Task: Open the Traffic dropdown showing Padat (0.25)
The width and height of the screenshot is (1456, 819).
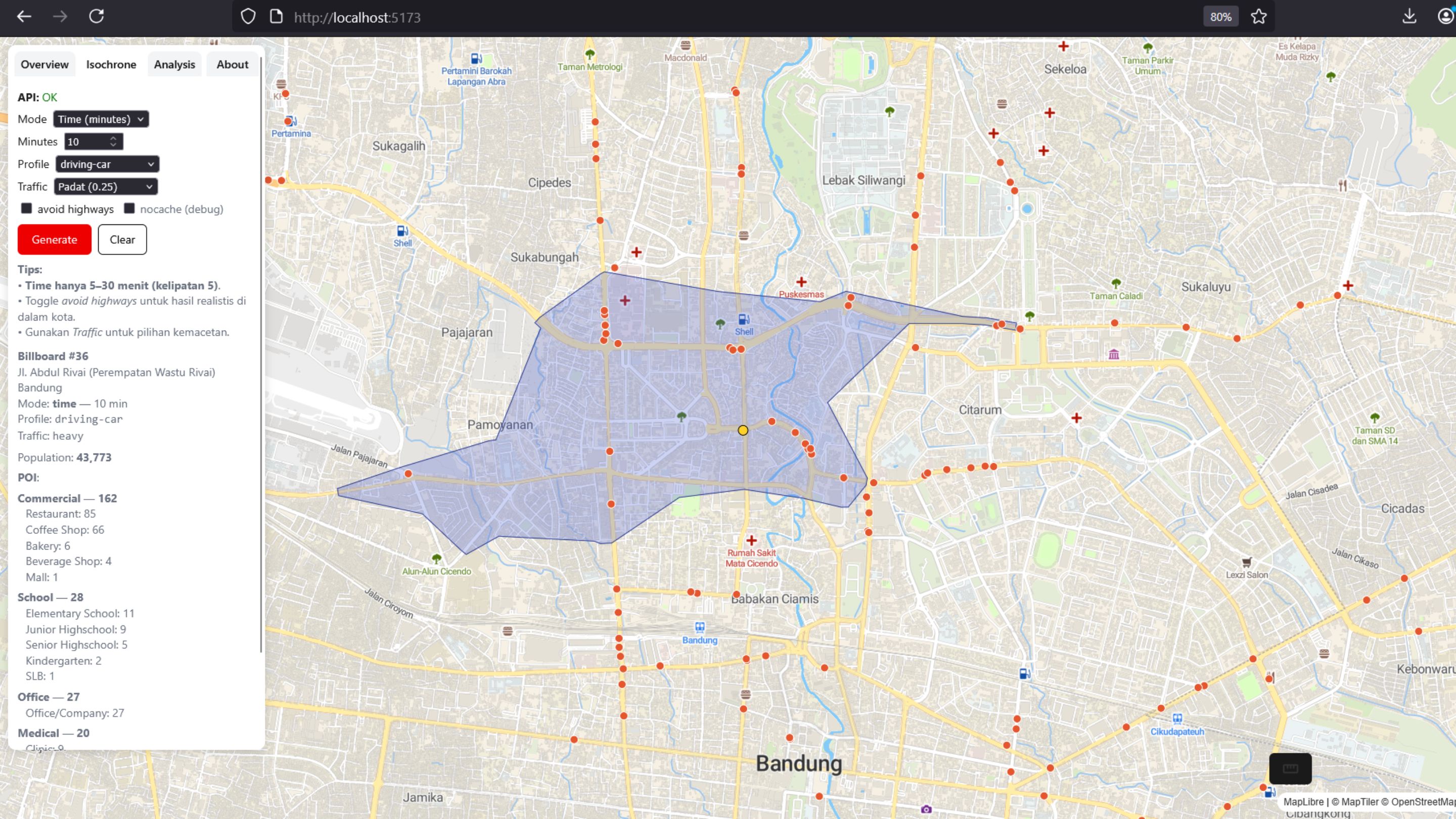Action: pos(105,187)
